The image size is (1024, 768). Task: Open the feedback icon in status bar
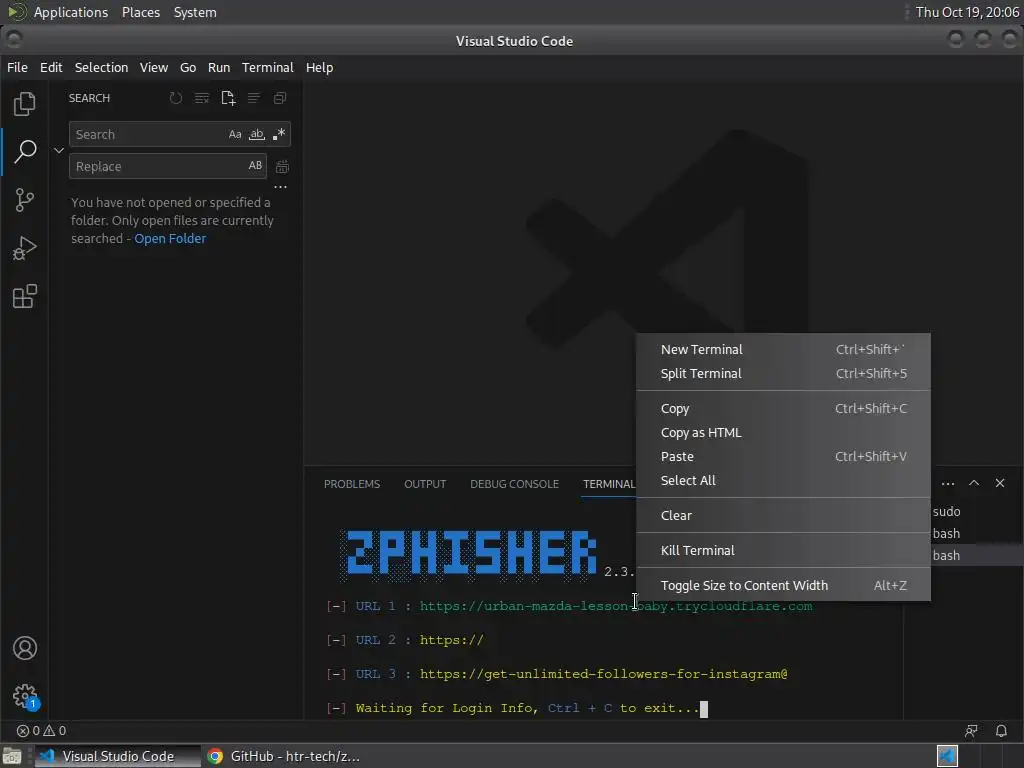click(x=972, y=731)
